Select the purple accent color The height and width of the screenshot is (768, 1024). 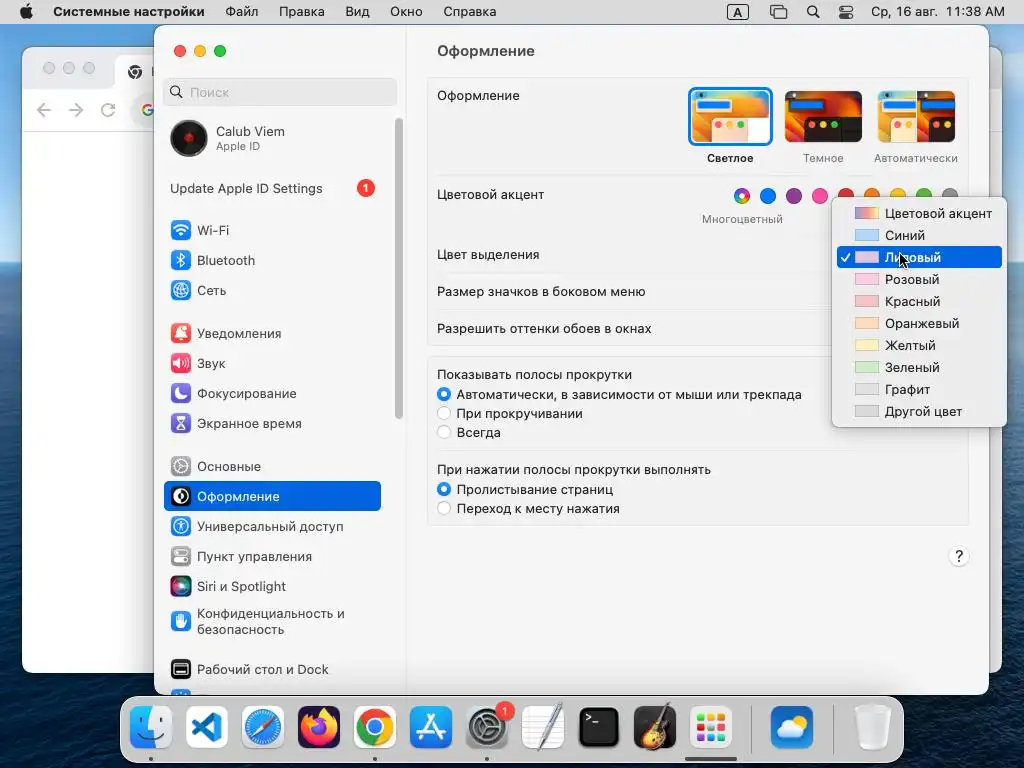(793, 195)
